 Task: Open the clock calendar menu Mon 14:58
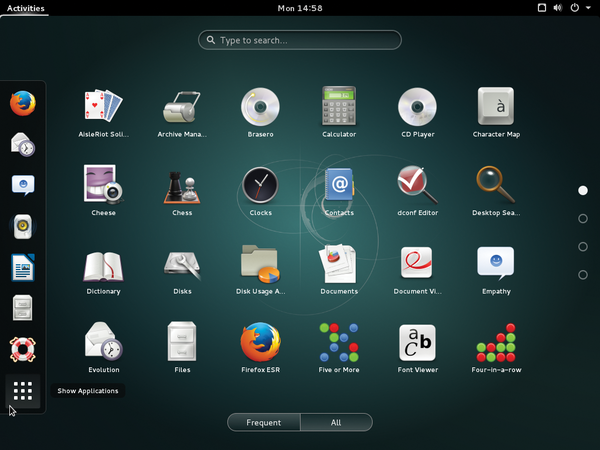pyautogui.click(x=300, y=8)
